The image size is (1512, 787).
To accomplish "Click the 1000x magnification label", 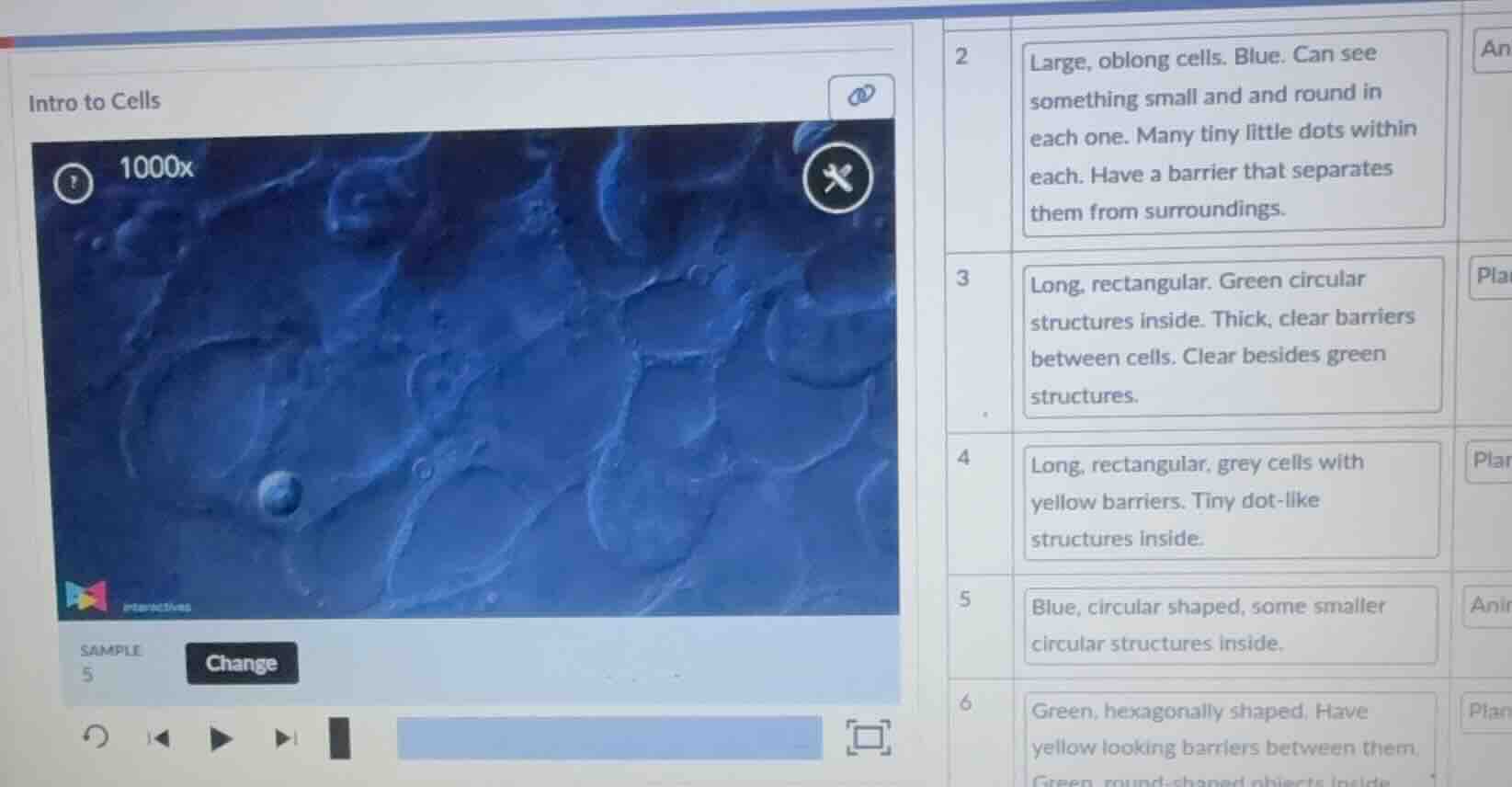I will 156,167.
